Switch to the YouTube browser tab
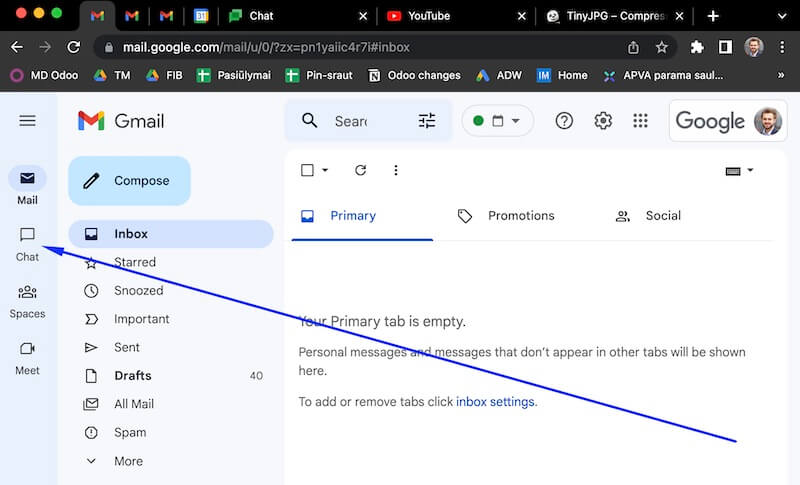The height and width of the screenshot is (485, 800). pos(456,16)
